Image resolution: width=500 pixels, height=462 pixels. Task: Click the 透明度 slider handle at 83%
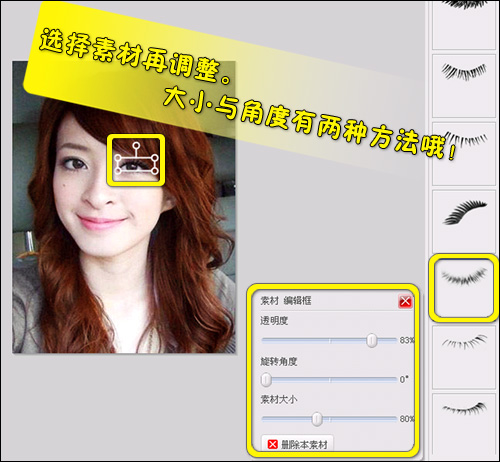[372, 340]
